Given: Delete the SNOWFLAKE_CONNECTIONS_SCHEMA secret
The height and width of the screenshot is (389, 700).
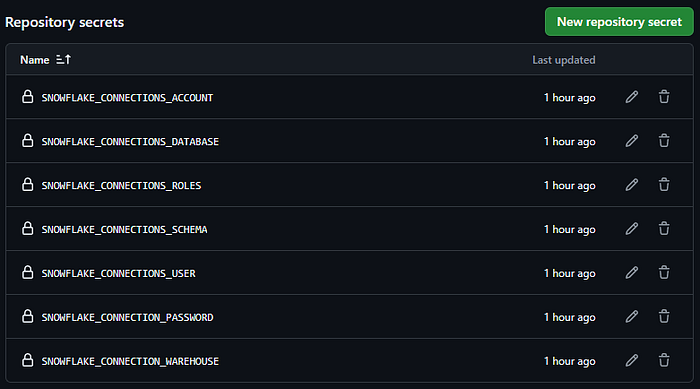Looking at the screenshot, I should click(664, 229).
